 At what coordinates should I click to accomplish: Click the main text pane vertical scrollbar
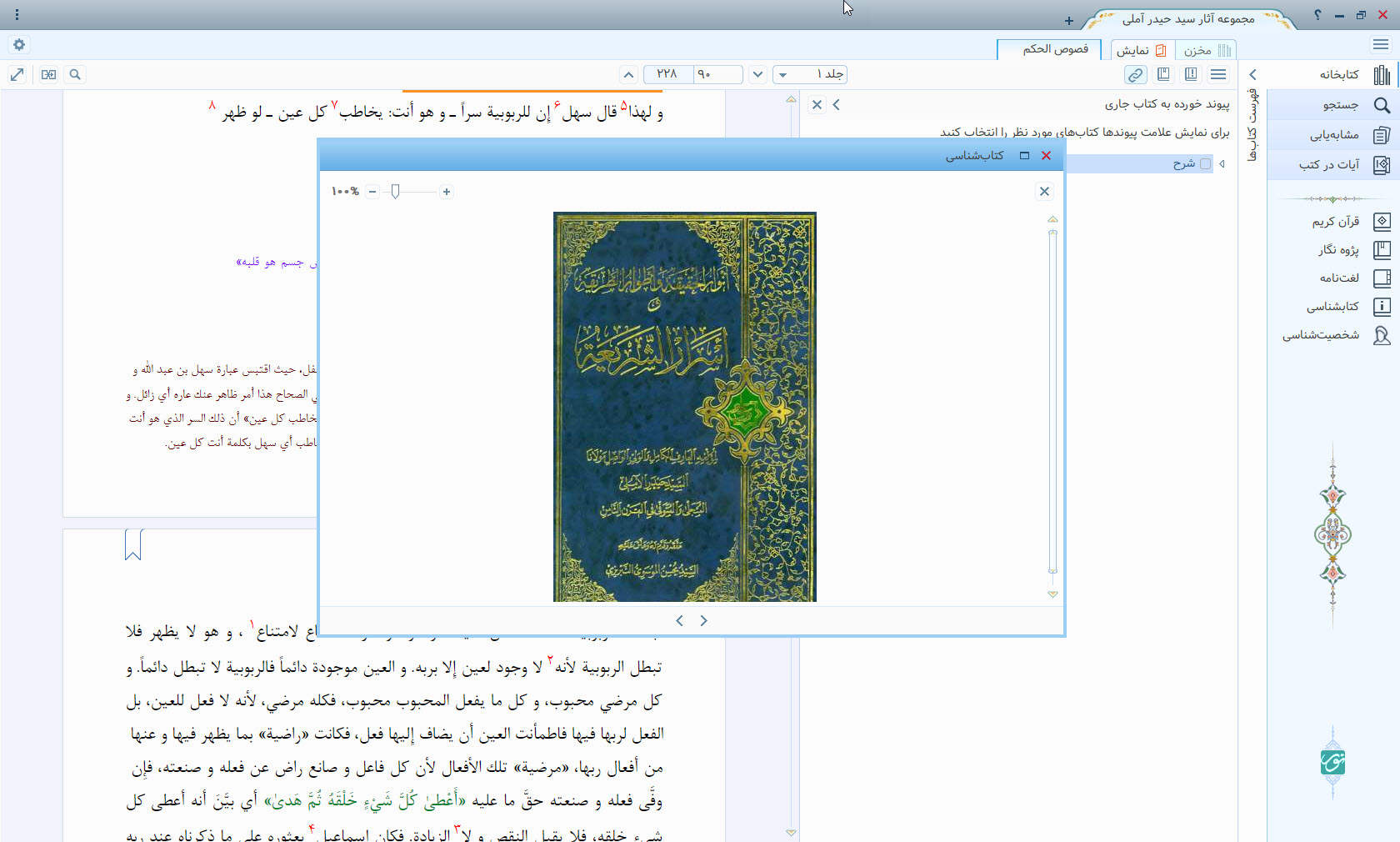coord(791,467)
